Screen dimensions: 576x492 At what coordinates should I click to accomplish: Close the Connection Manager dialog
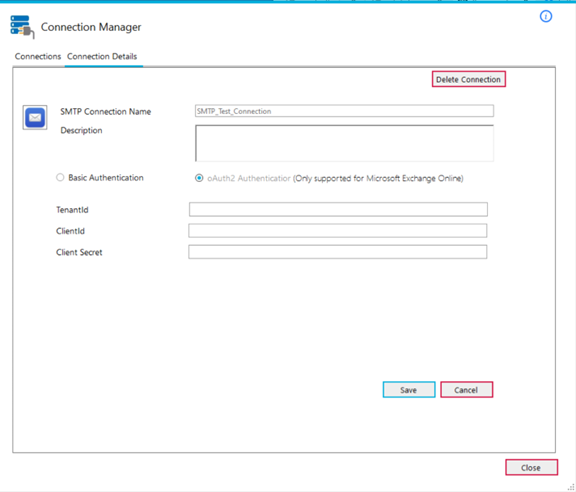pos(531,467)
